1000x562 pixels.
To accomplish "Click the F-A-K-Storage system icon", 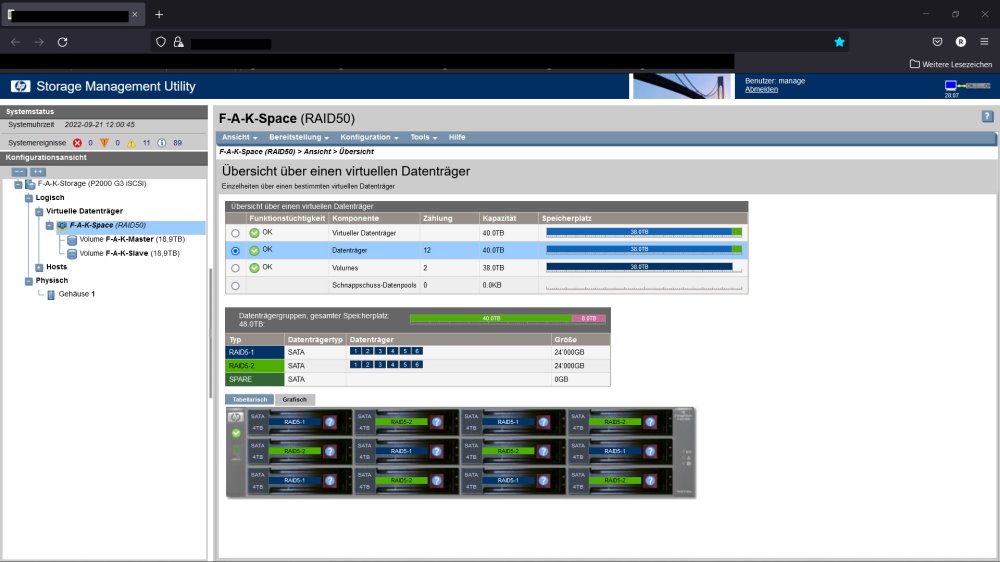I will (30, 184).
